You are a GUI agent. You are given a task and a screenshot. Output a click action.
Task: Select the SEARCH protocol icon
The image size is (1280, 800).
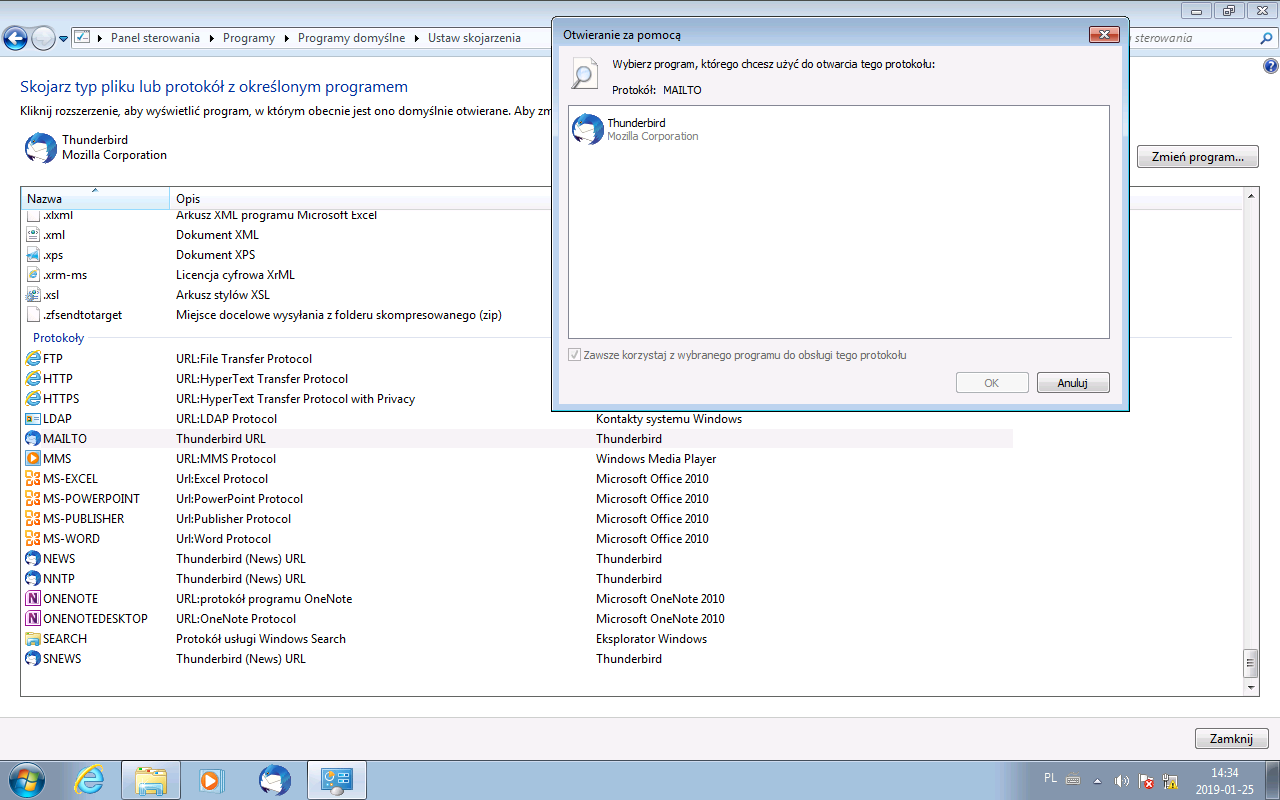33,639
